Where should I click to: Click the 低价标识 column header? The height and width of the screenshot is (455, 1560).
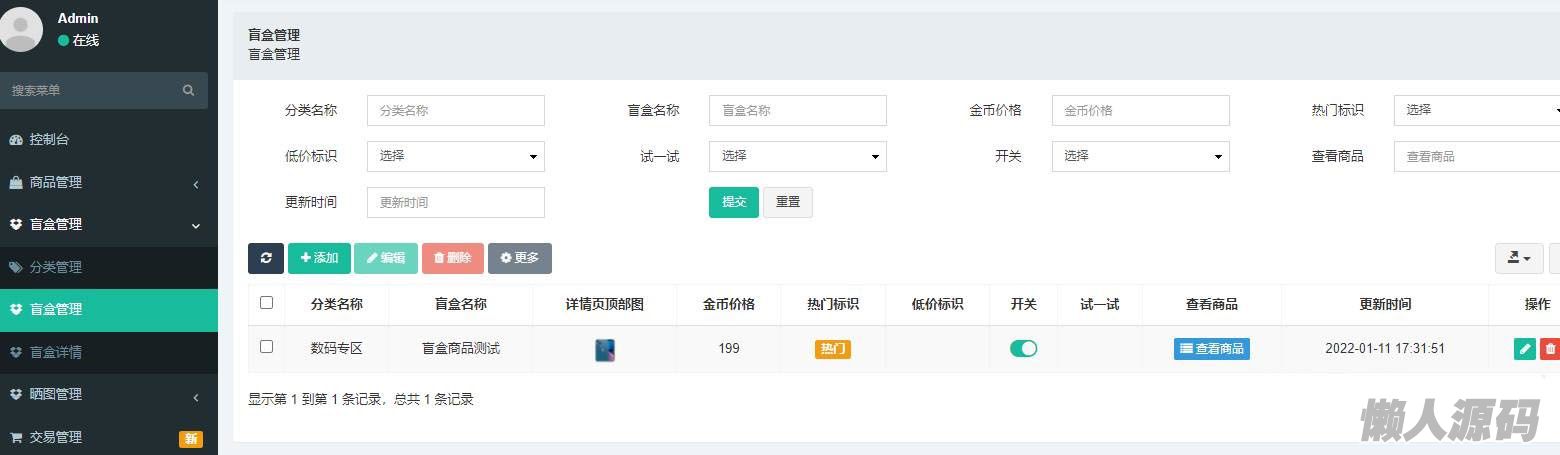pyautogui.click(x=937, y=304)
